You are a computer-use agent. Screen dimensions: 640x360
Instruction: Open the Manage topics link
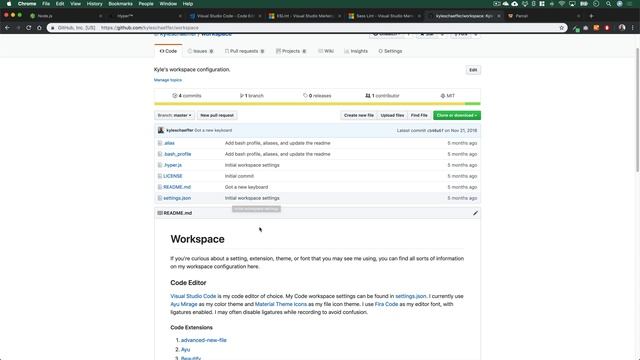168,80
